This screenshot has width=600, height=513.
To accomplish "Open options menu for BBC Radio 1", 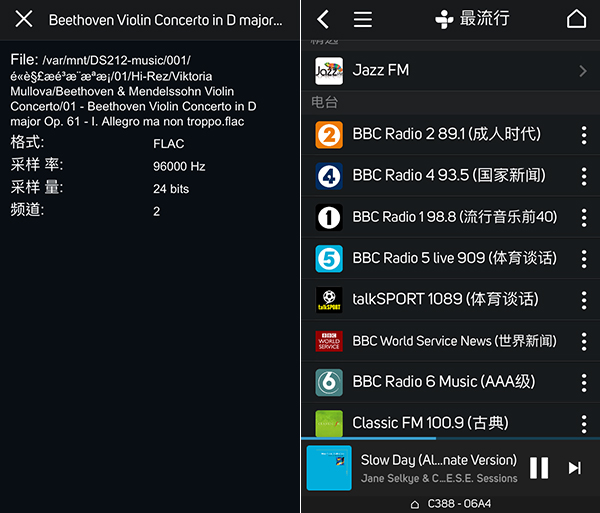I will point(584,218).
